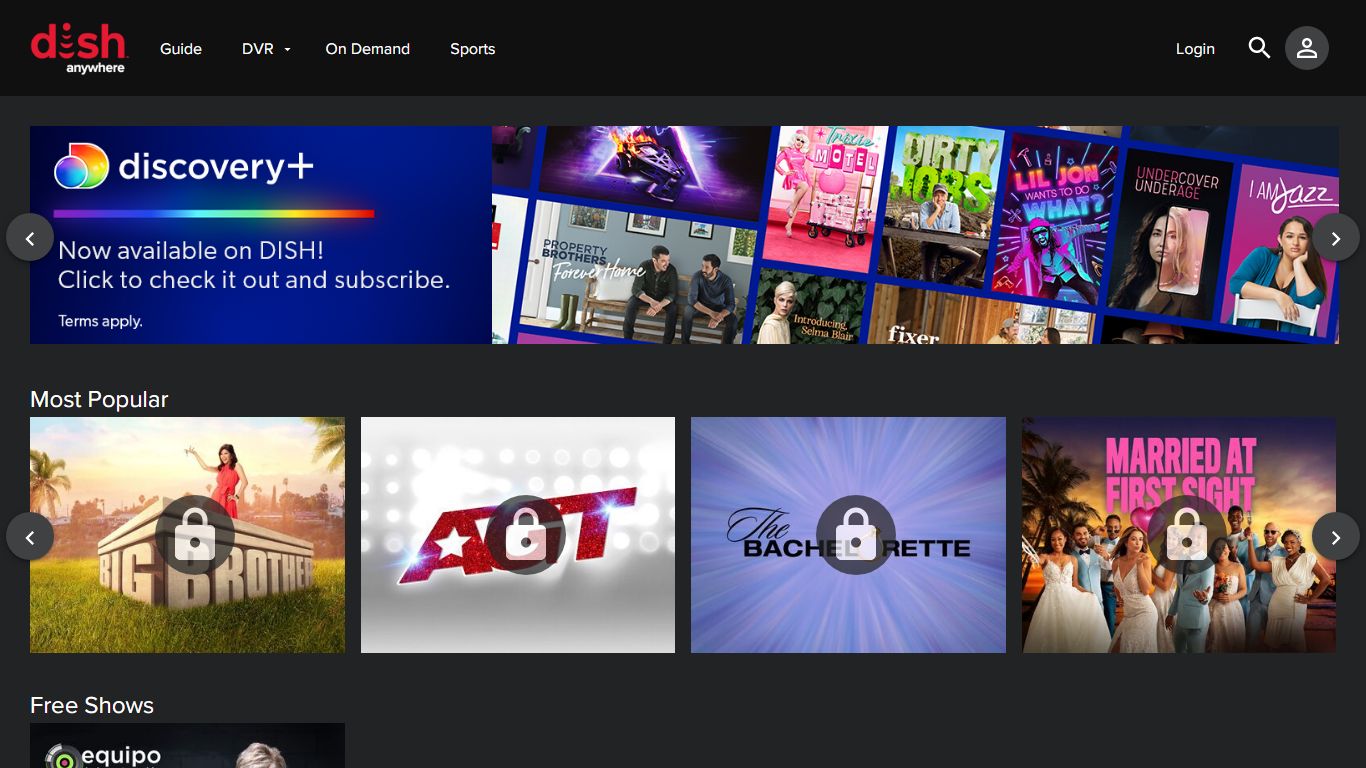Click 'Now available on DISH!' banner text

click(x=191, y=251)
